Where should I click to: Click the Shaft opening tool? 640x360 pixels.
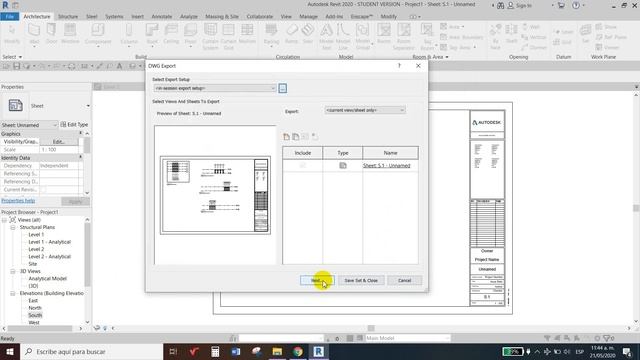(511, 34)
